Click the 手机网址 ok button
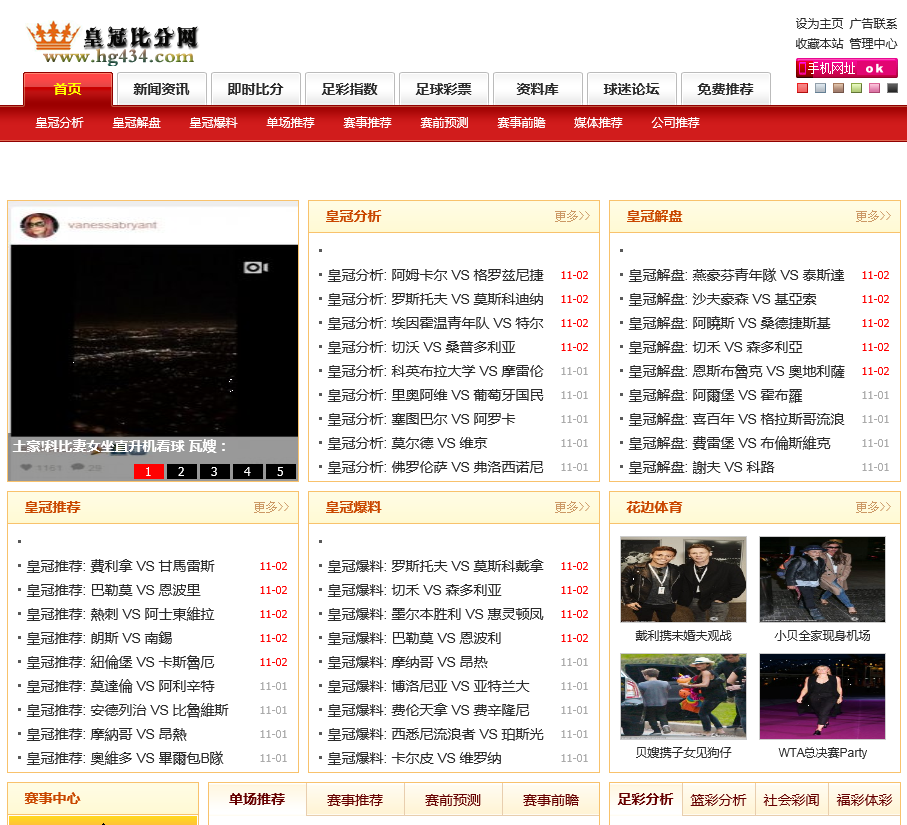907x825 pixels. point(846,68)
